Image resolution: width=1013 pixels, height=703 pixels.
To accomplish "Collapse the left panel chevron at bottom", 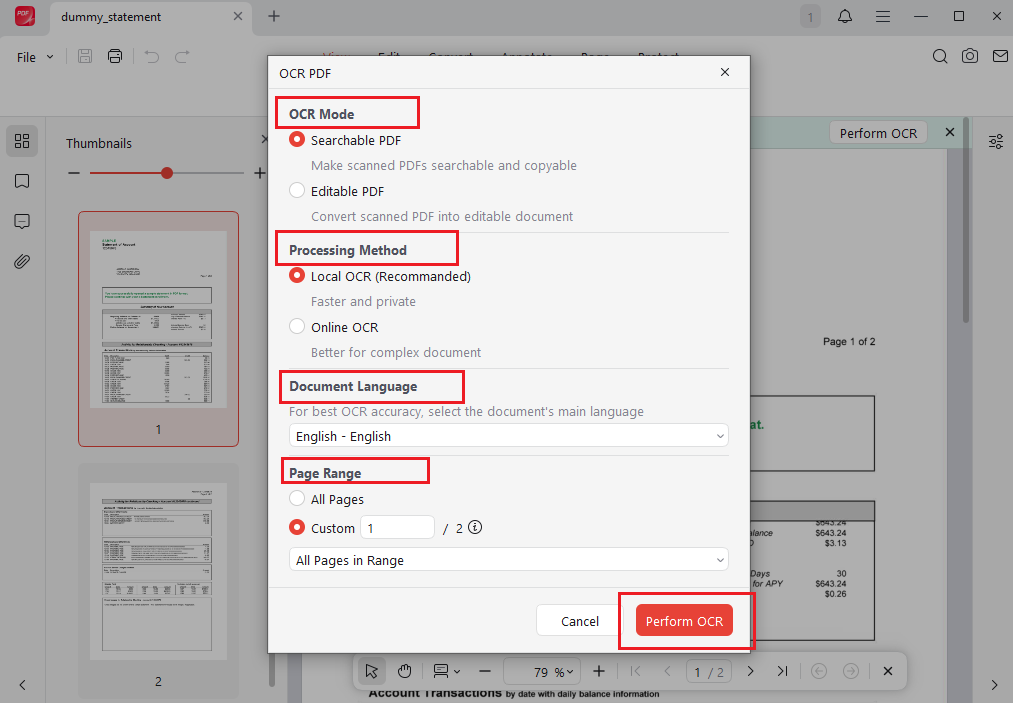I will pyautogui.click(x=23, y=685).
